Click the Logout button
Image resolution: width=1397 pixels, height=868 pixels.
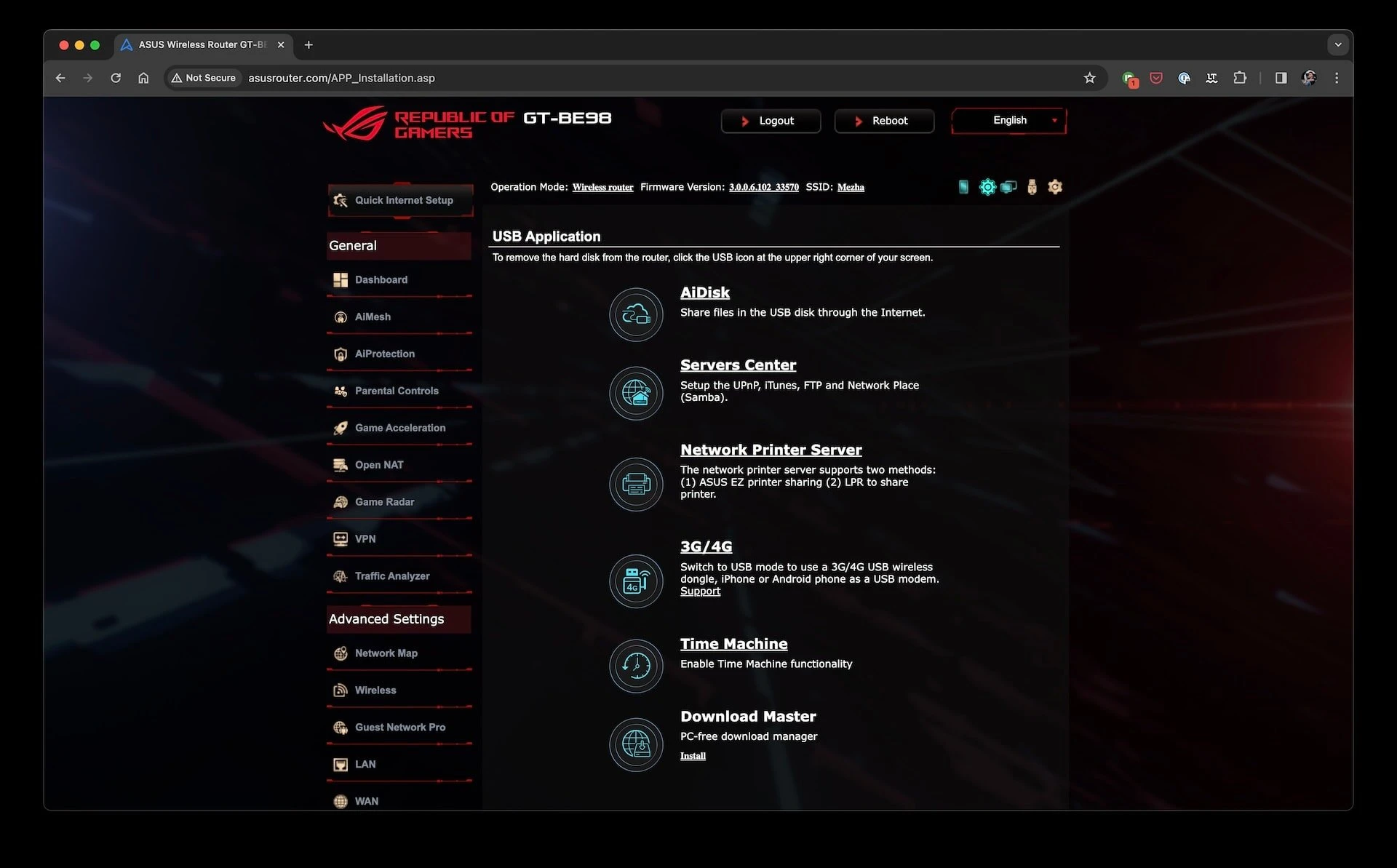771,121
